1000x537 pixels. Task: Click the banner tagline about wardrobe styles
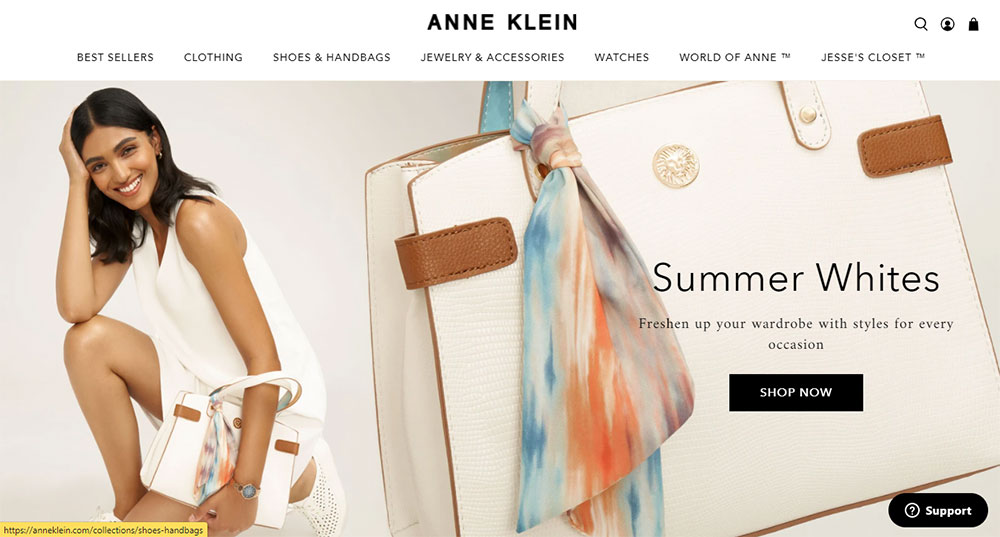tap(796, 334)
